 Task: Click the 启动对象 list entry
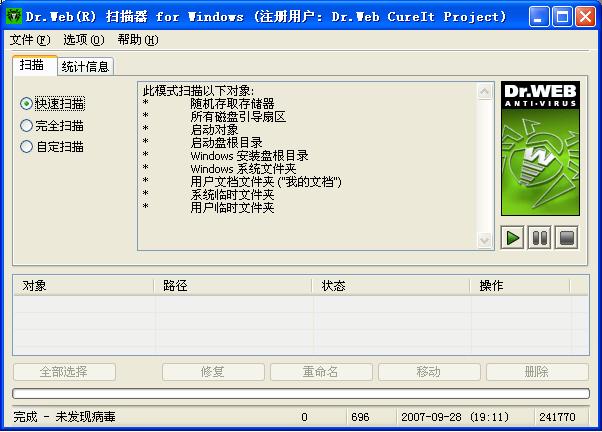[x=214, y=130]
